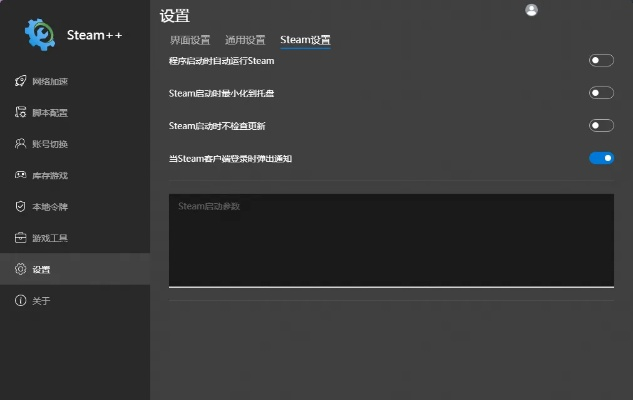Click the toolbox icon beside 游戏工具
This screenshot has width=633, height=400.
(x=20, y=237)
